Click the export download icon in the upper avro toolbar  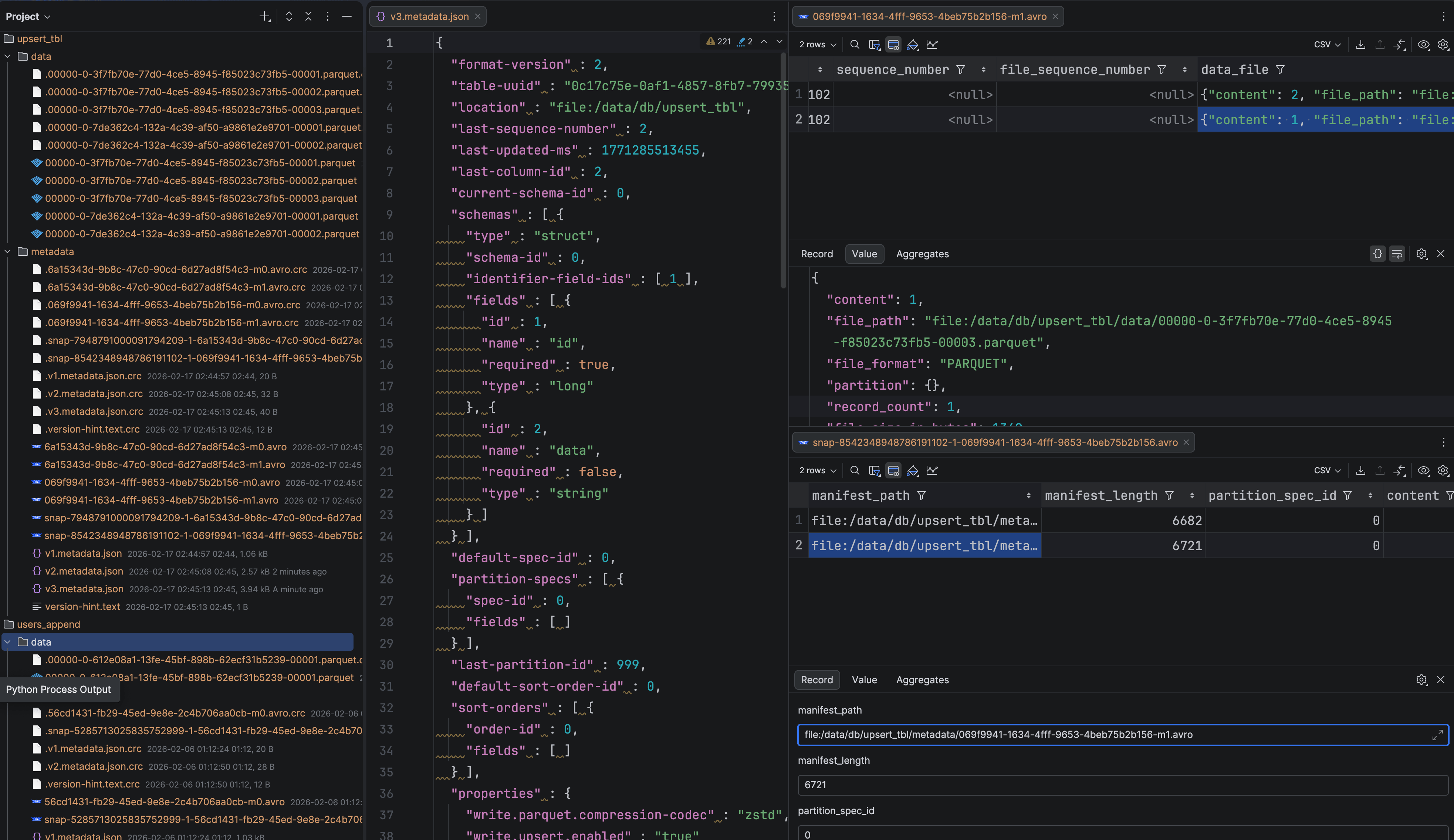1360,44
